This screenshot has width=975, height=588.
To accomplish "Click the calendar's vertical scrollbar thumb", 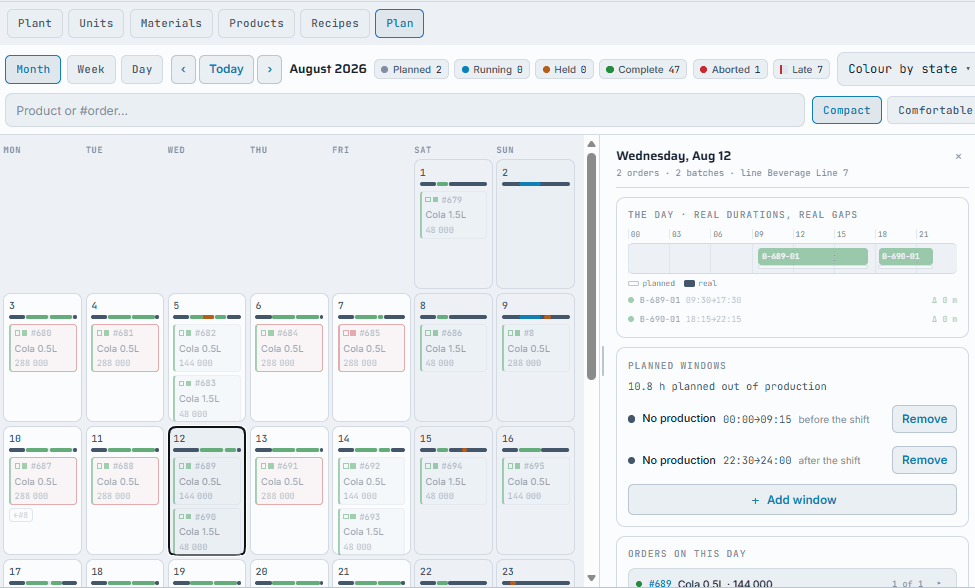I will click(591, 266).
